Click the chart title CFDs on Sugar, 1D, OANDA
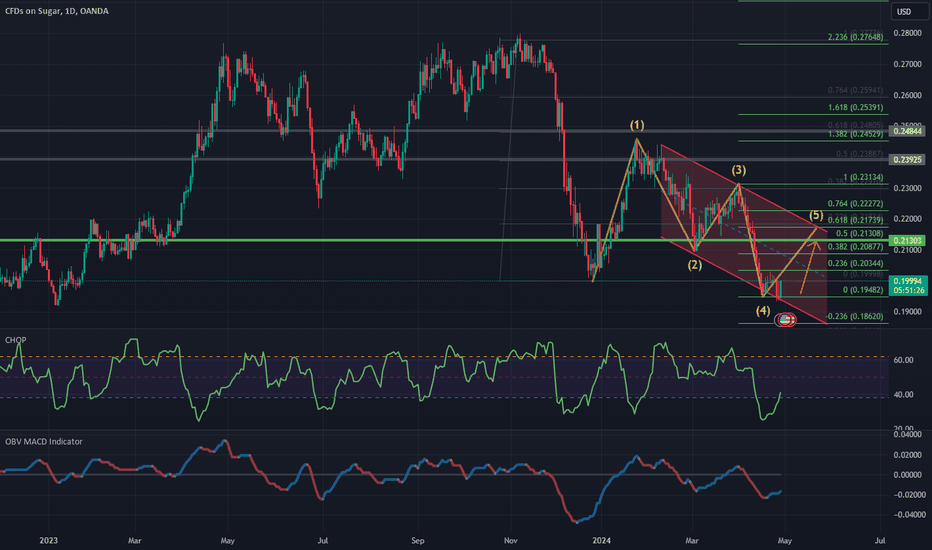932x550 pixels. click(x=57, y=11)
